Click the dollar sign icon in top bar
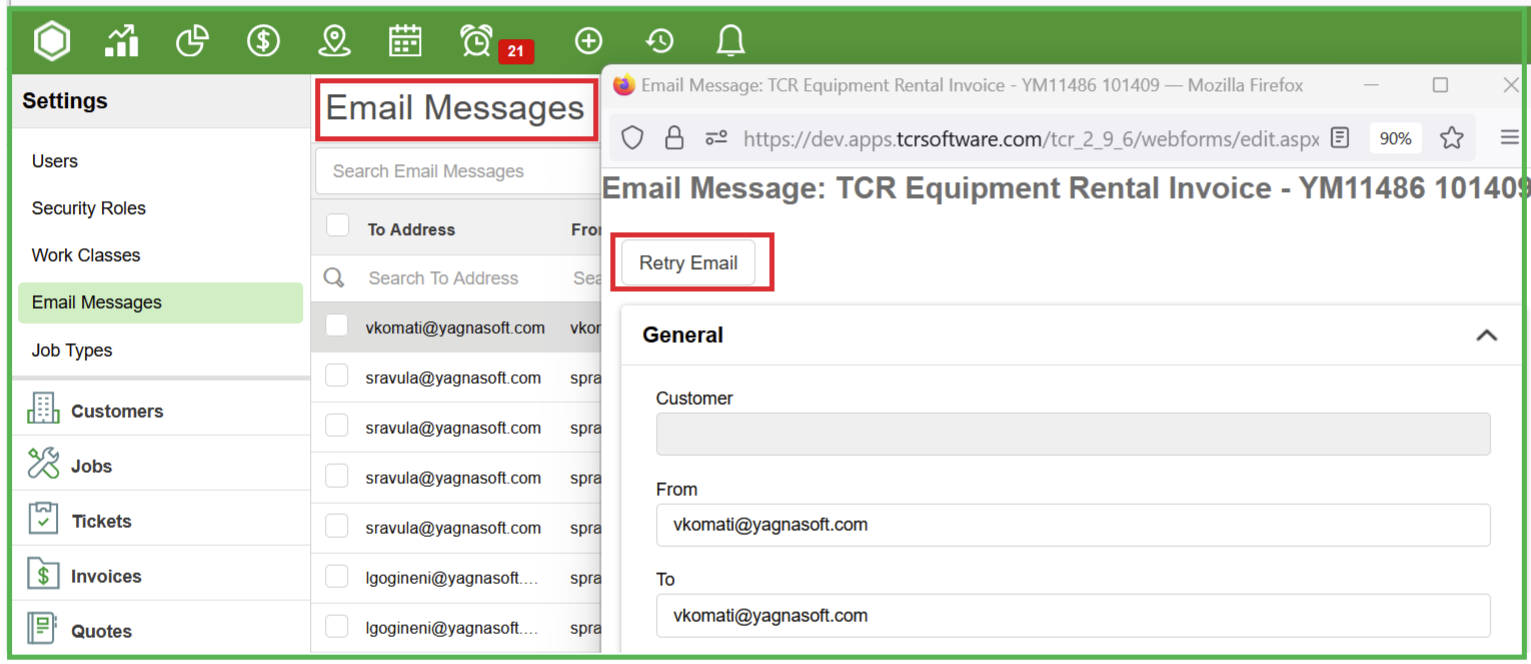 (263, 41)
